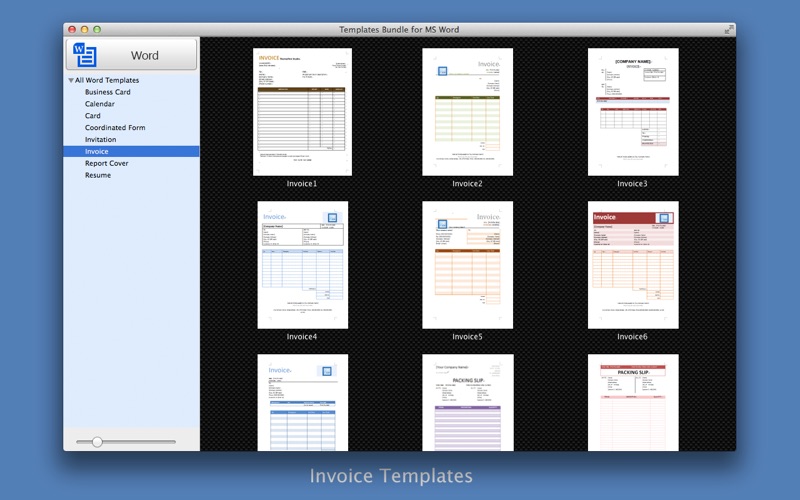Click the Invoice6 label text
Viewport: 800px width, 500px height.
coord(632,337)
